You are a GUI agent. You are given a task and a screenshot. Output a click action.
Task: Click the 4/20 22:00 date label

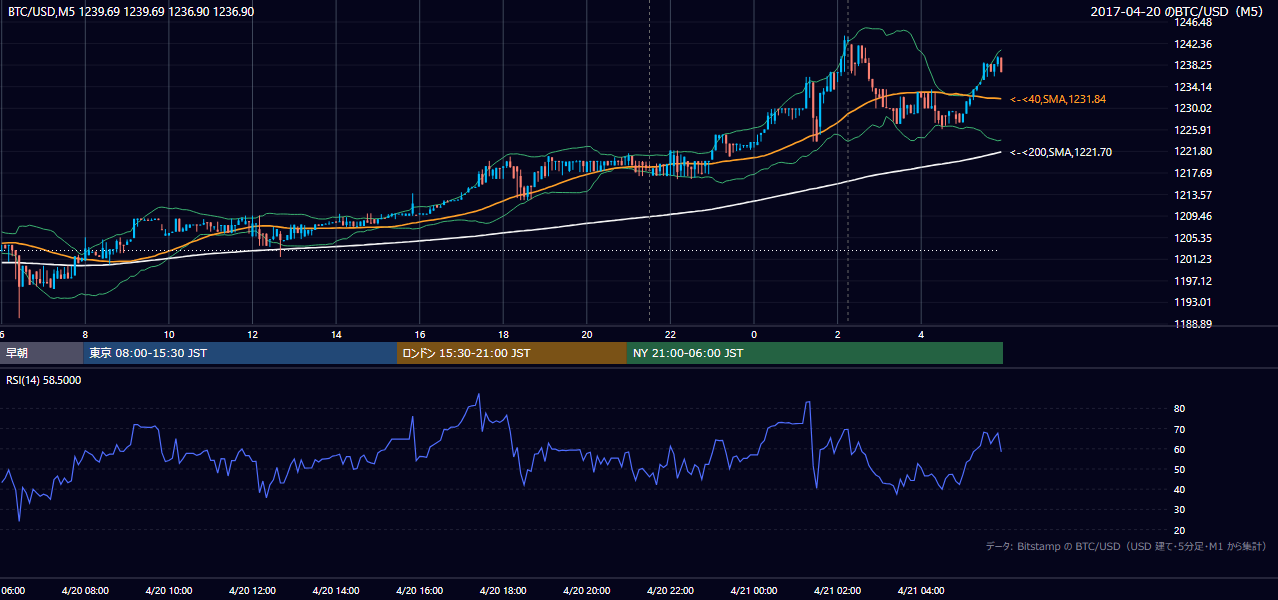tap(670, 590)
